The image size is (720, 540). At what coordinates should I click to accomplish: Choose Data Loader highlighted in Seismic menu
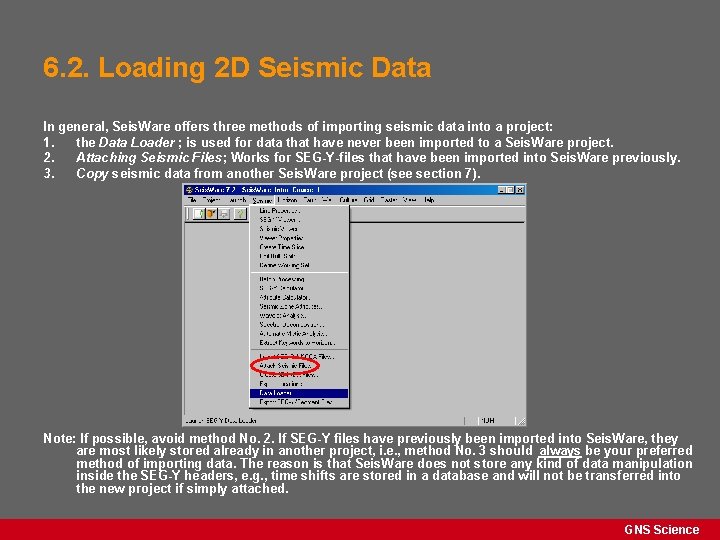coord(299,393)
